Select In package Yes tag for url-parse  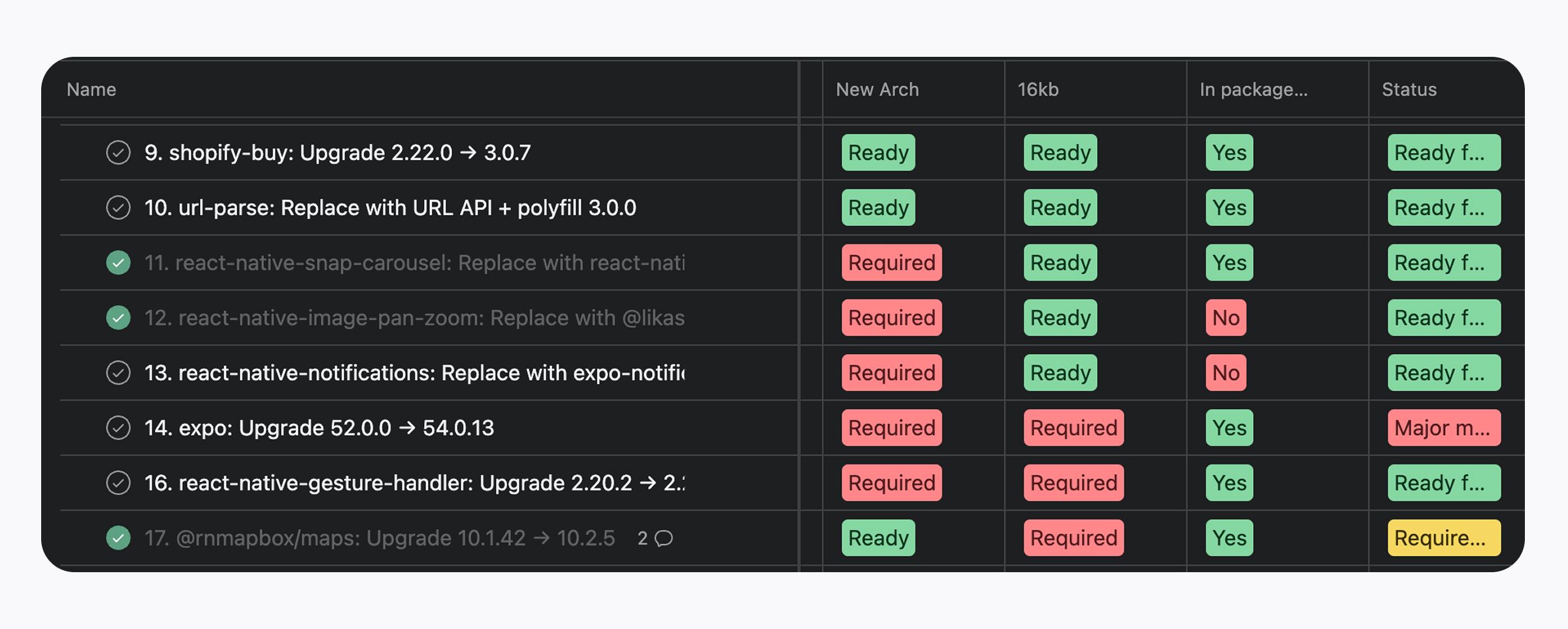[x=1230, y=208]
